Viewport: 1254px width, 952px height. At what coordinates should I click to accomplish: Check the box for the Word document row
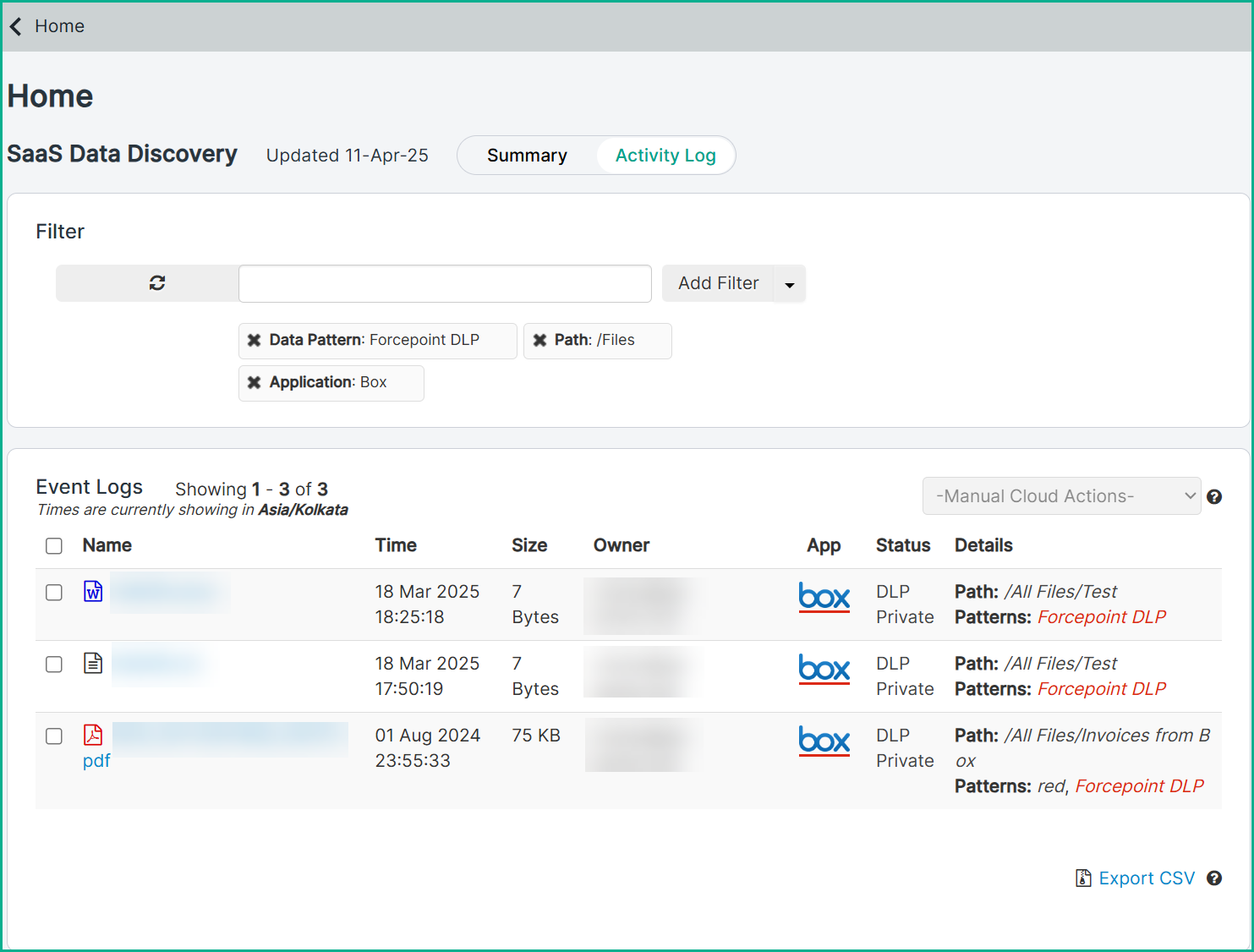[x=54, y=593]
